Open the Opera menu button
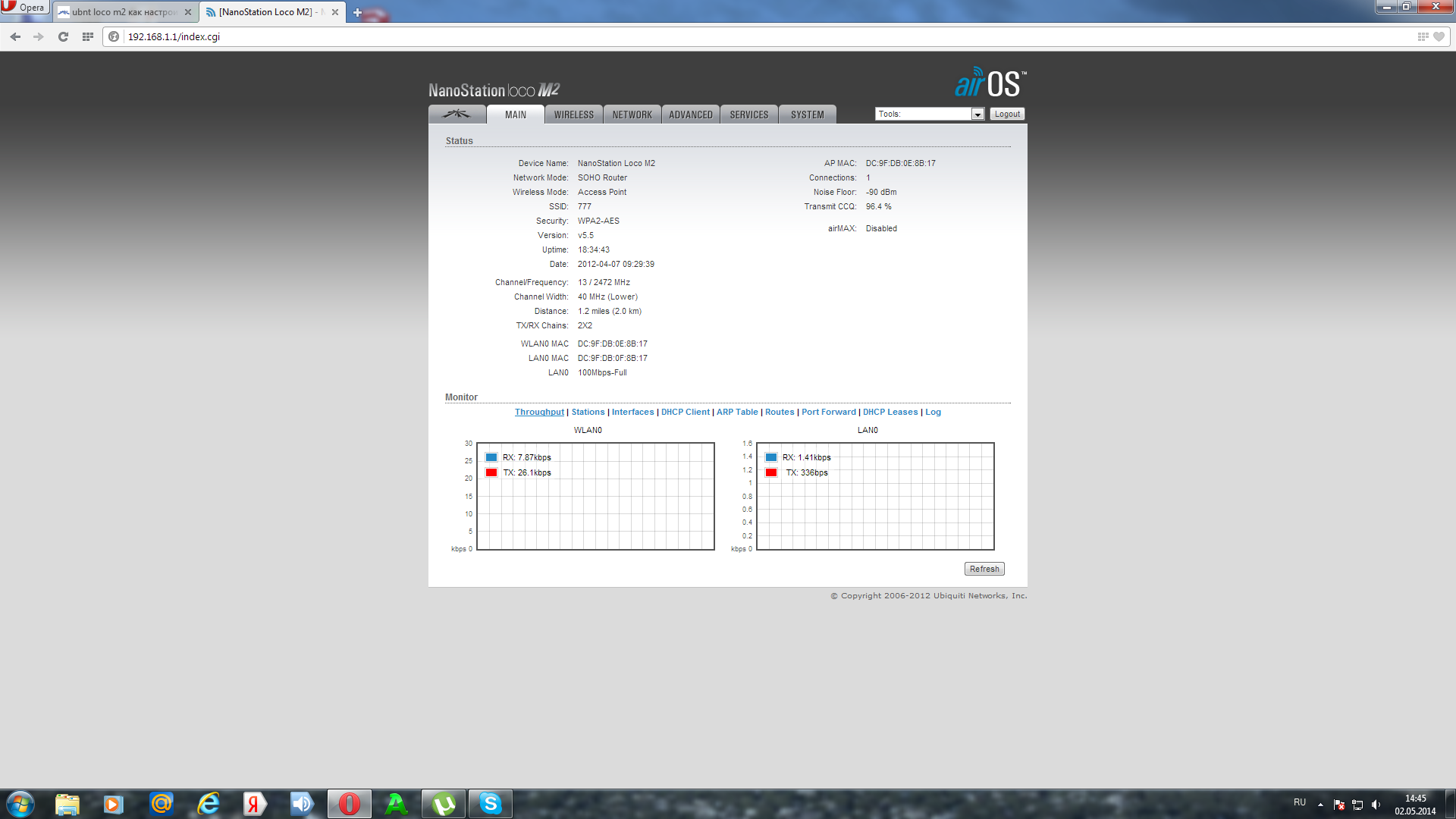The height and width of the screenshot is (819, 1456). pyautogui.click(x=24, y=8)
